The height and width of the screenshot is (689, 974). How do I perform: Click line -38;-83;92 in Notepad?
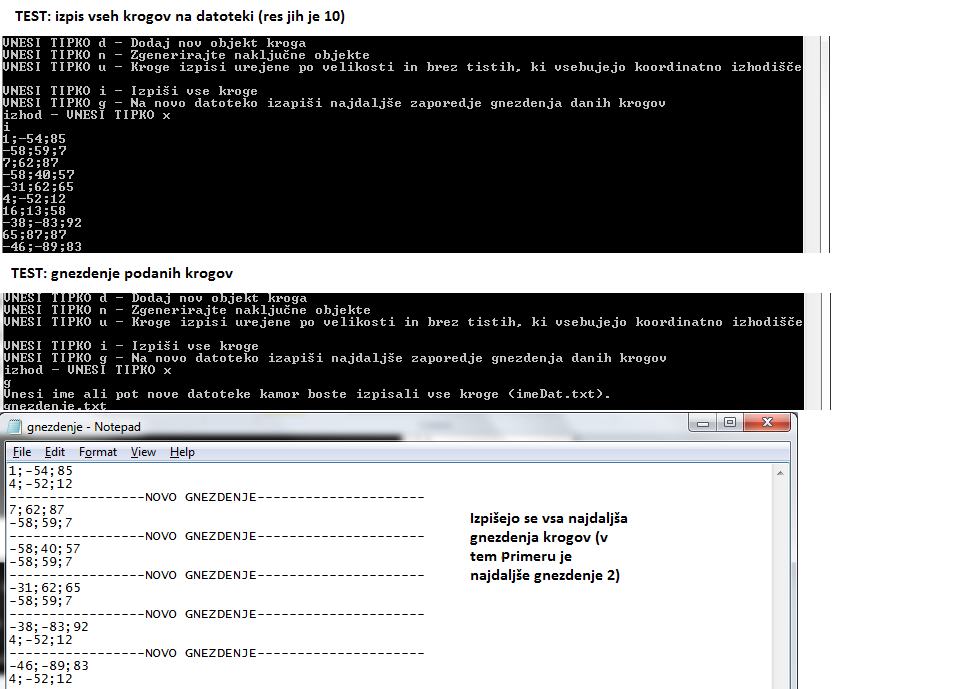[48, 626]
